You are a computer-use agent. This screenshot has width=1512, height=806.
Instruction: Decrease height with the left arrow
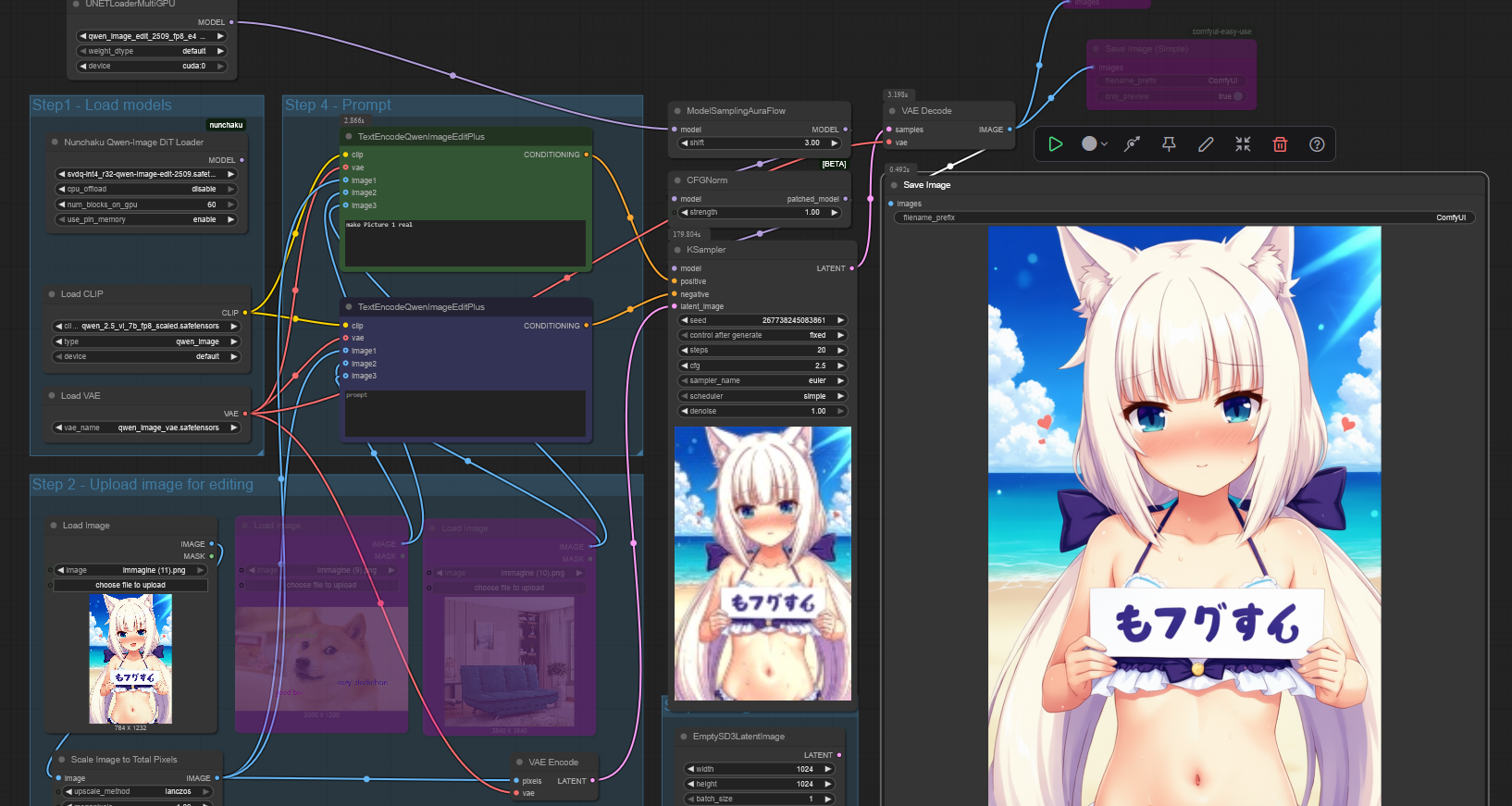690,784
